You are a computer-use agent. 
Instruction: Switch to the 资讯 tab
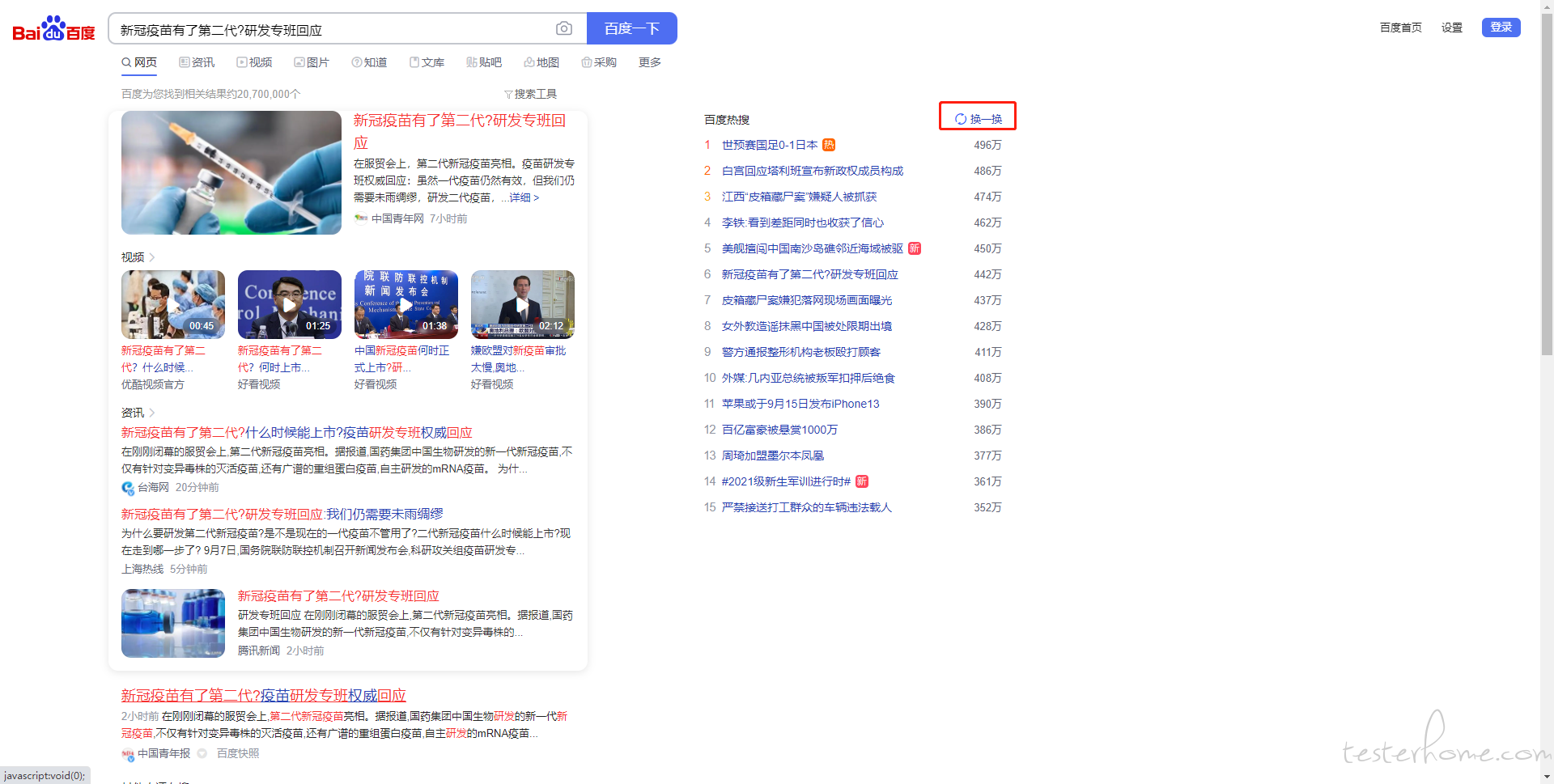(x=197, y=62)
